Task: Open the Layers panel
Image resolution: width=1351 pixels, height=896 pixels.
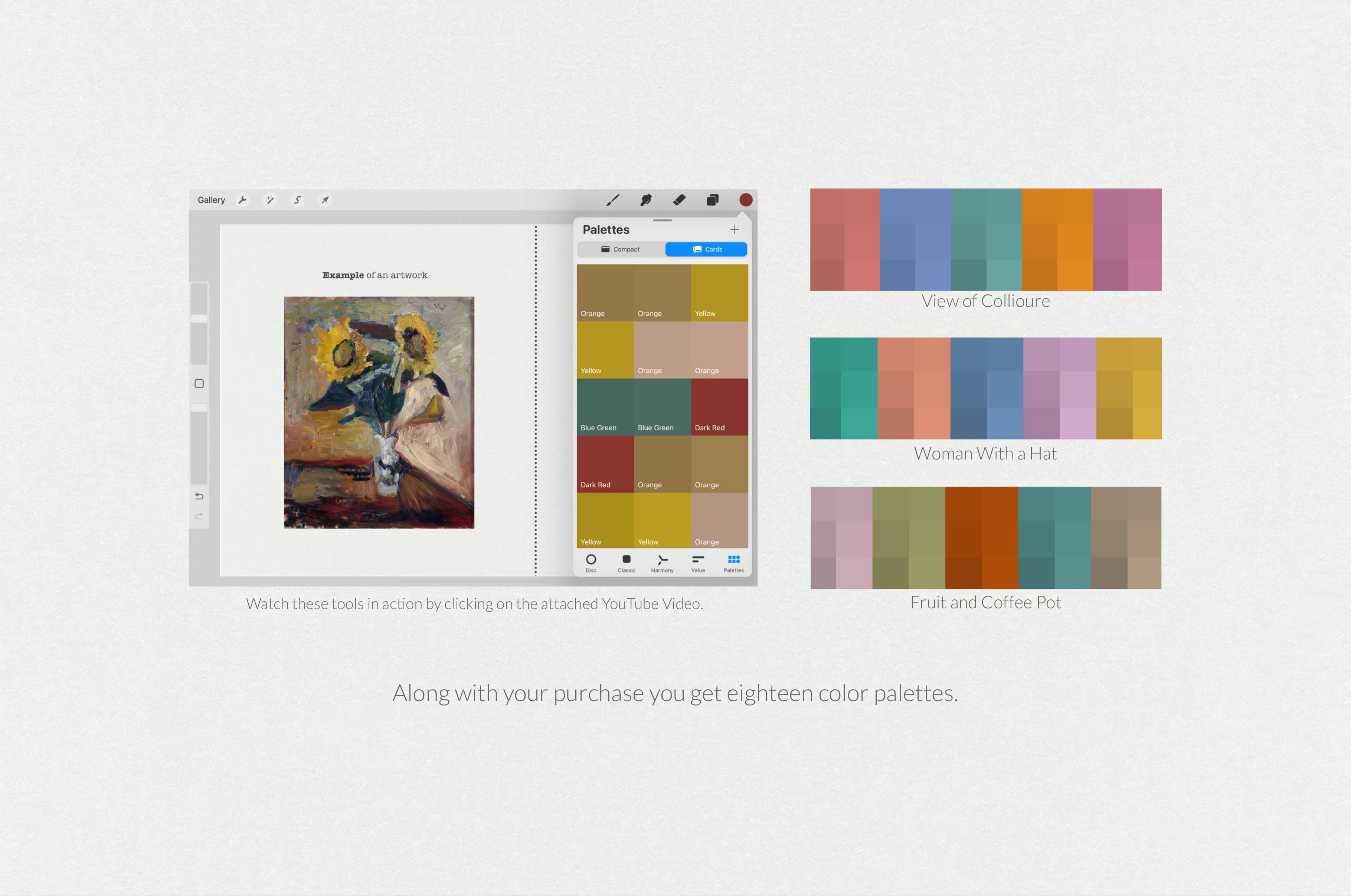Action: tap(712, 199)
